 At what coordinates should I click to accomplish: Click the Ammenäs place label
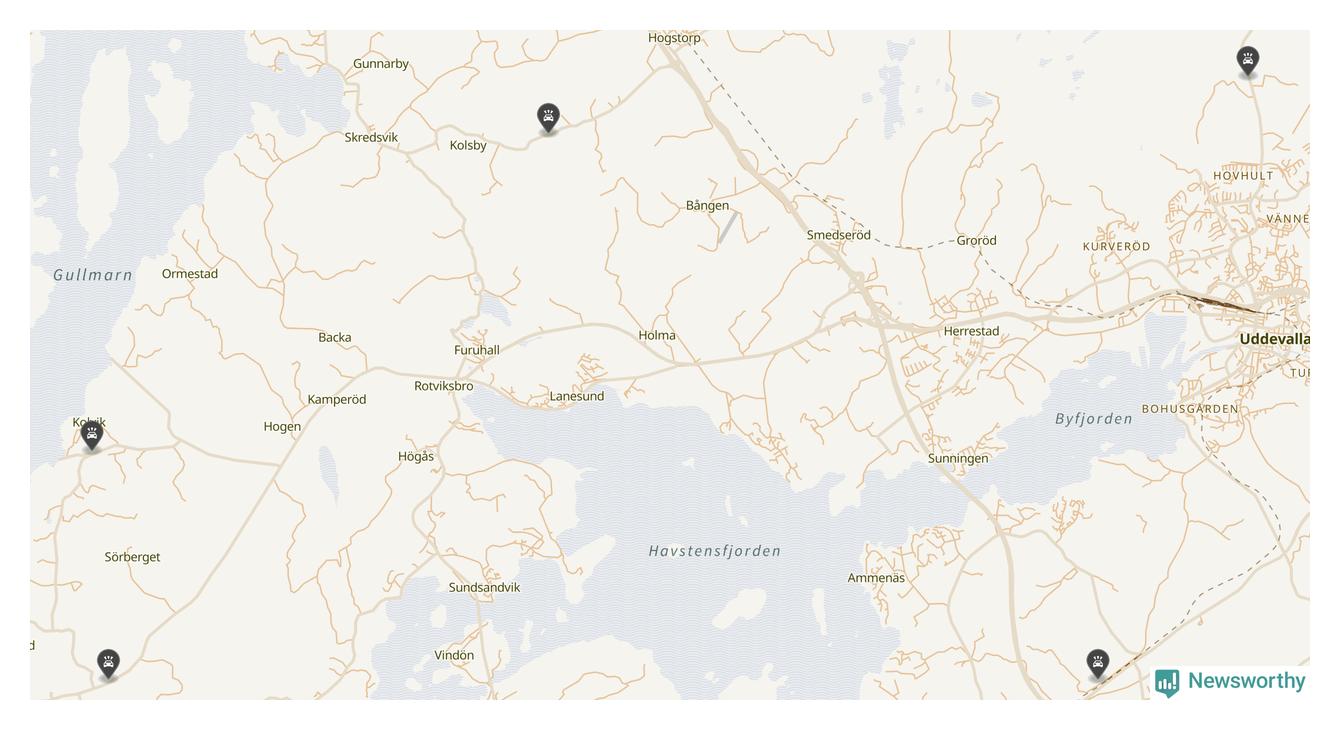tap(876, 578)
